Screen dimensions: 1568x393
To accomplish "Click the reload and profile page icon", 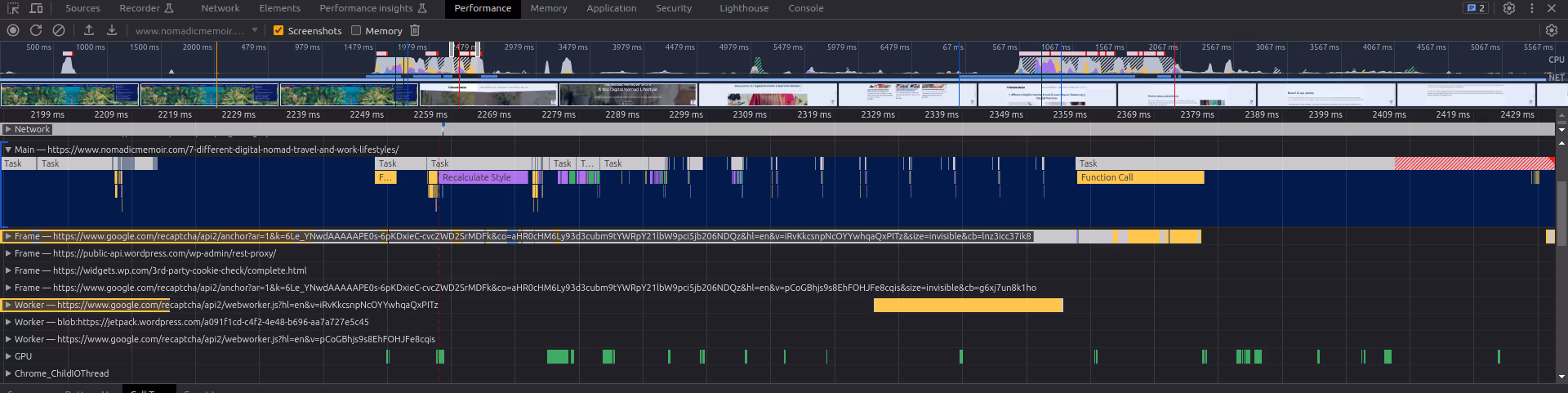I will tap(36, 30).
